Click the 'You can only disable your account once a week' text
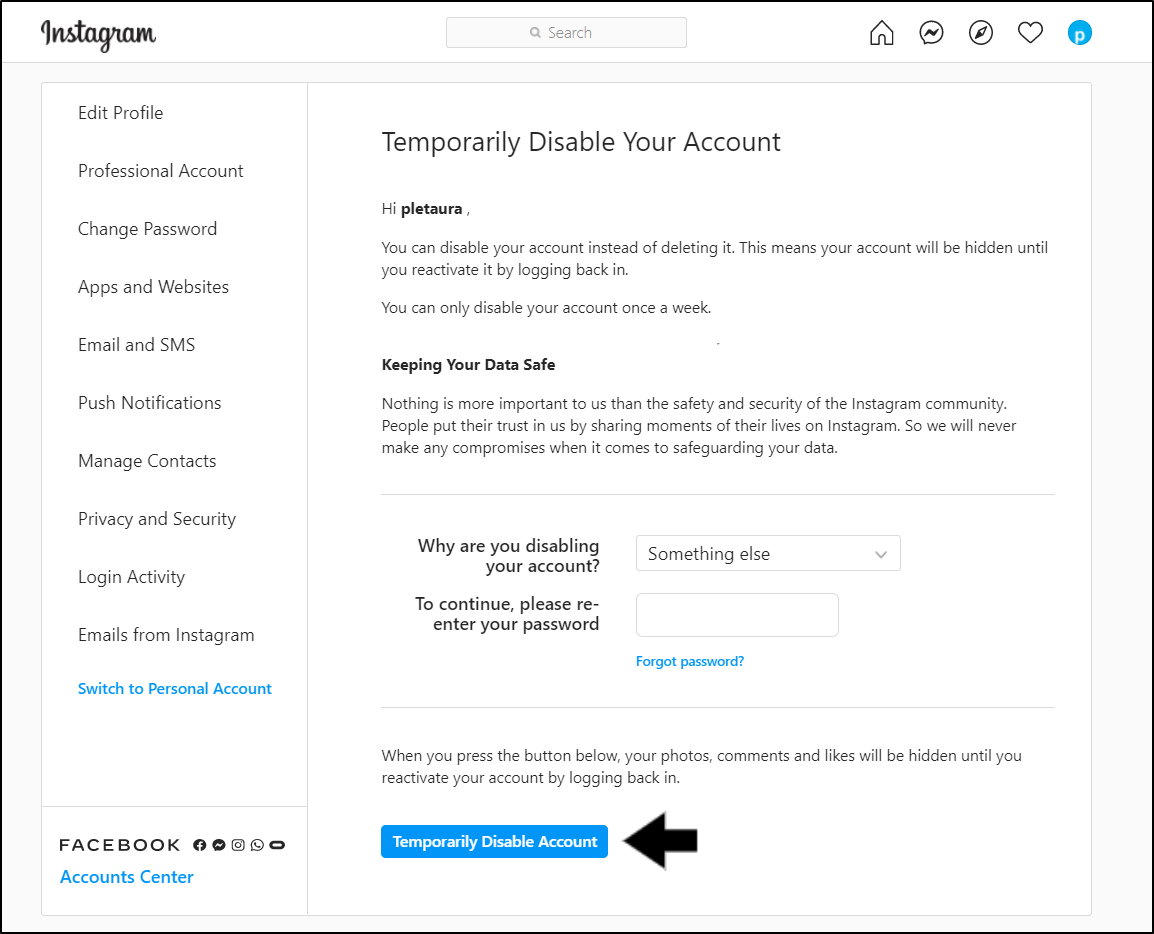The width and height of the screenshot is (1154, 934). (x=546, y=308)
